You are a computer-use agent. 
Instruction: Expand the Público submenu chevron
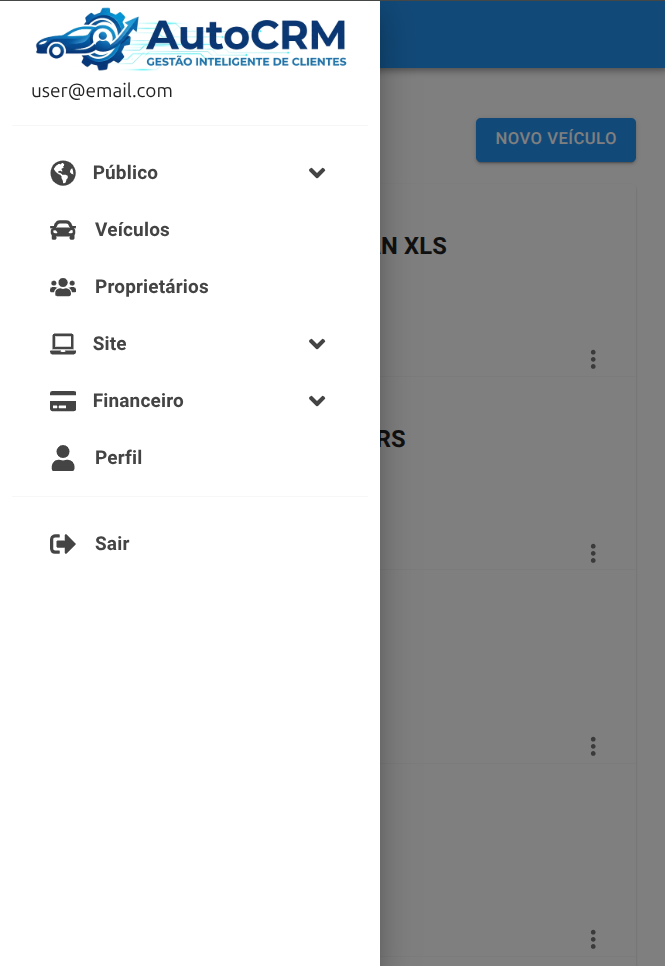pyautogui.click(x=317, y=172)
